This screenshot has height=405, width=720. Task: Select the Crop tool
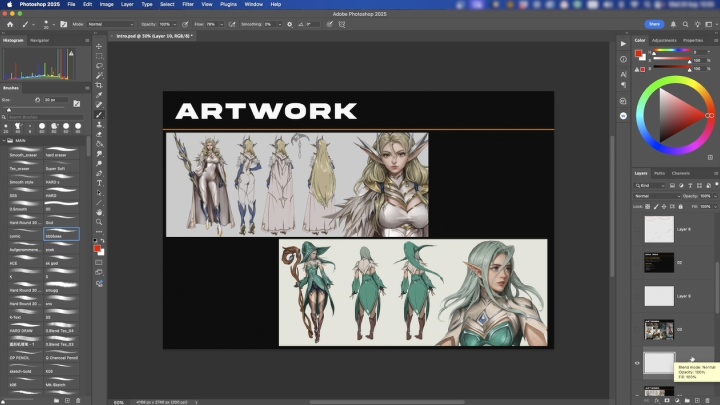pyautogui.click(x=99, y=85)
